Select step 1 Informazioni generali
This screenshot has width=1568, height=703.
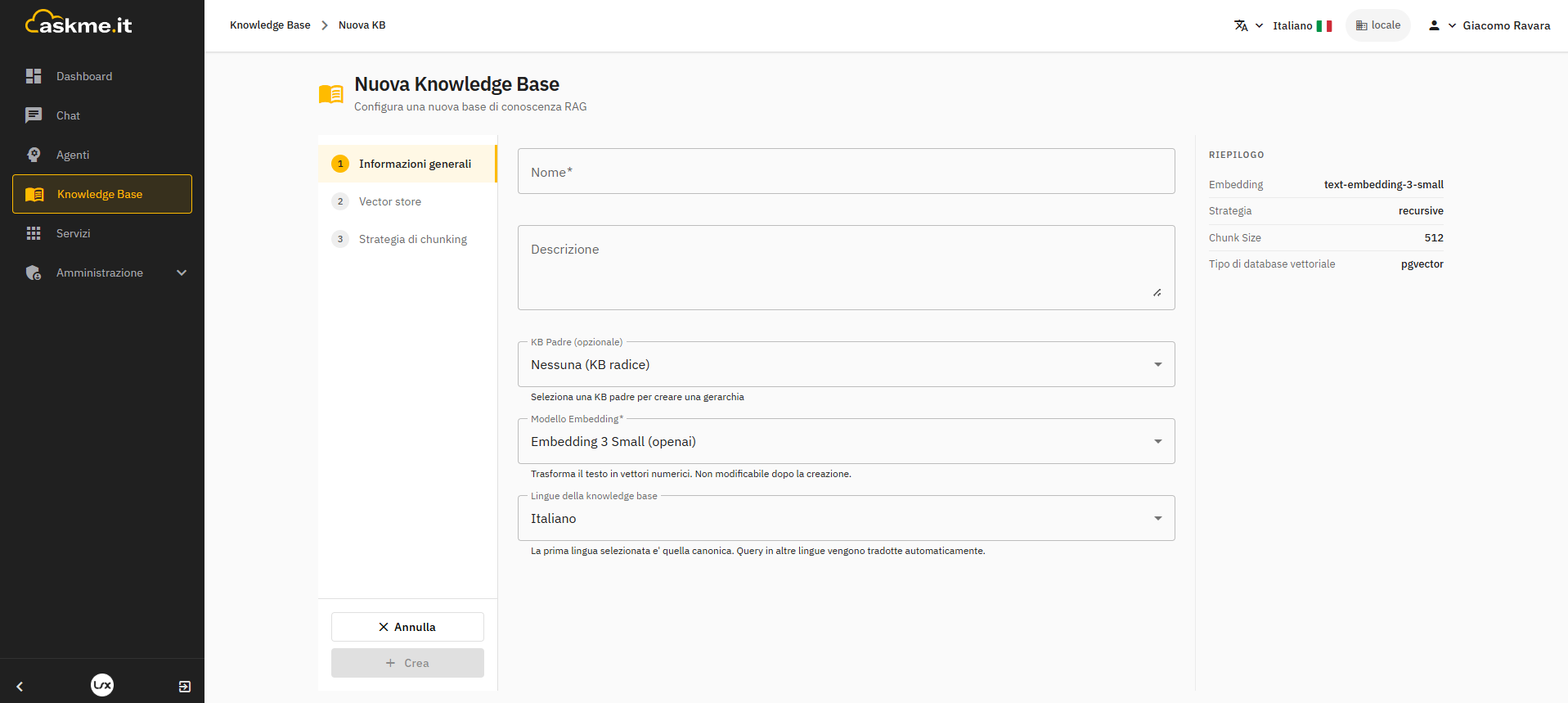coord(407,164)
